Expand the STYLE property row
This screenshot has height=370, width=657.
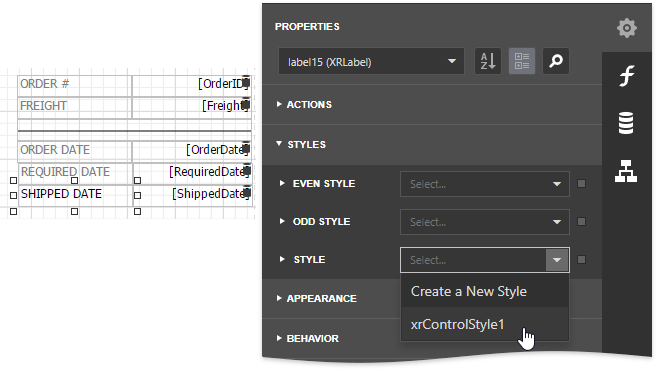coord(282,259)
